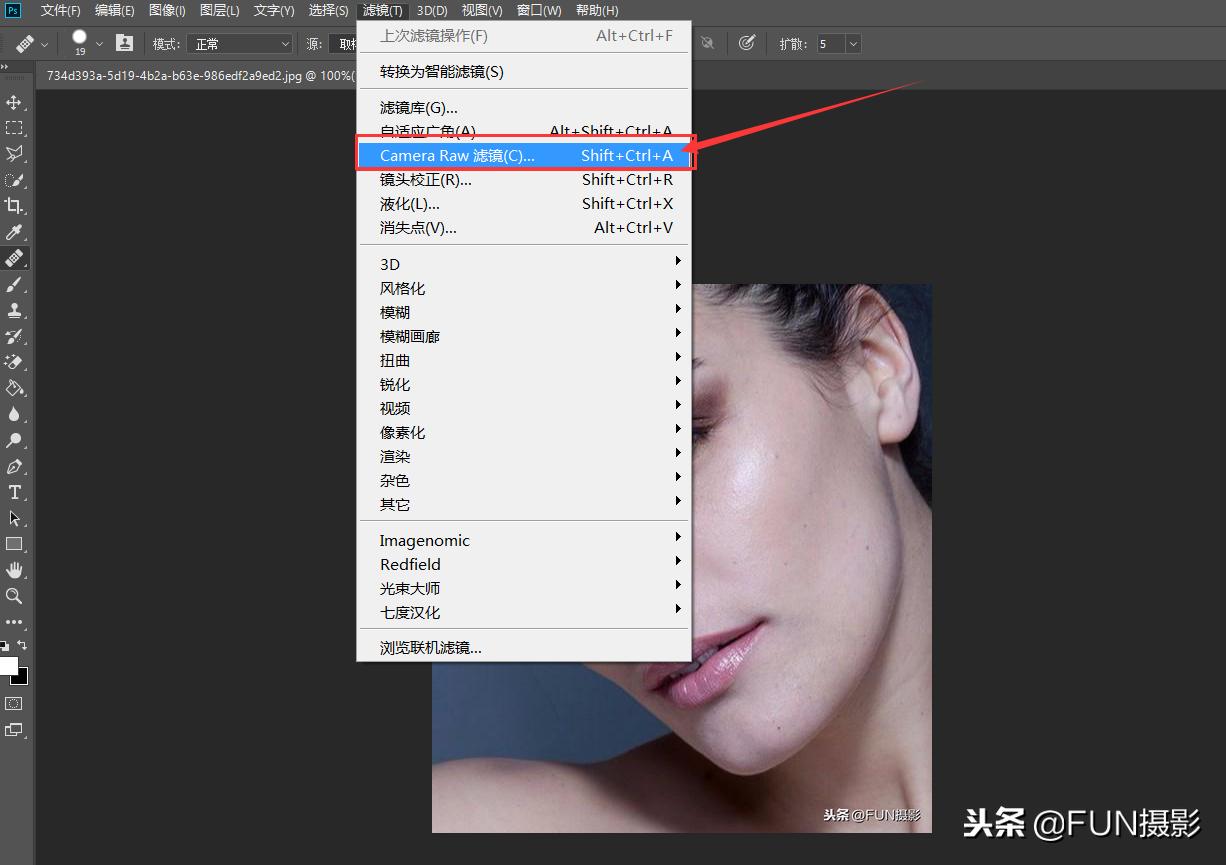Pick the Crop tool
The height and width of the screenshot is (865, 1226).
coord(14,206)
